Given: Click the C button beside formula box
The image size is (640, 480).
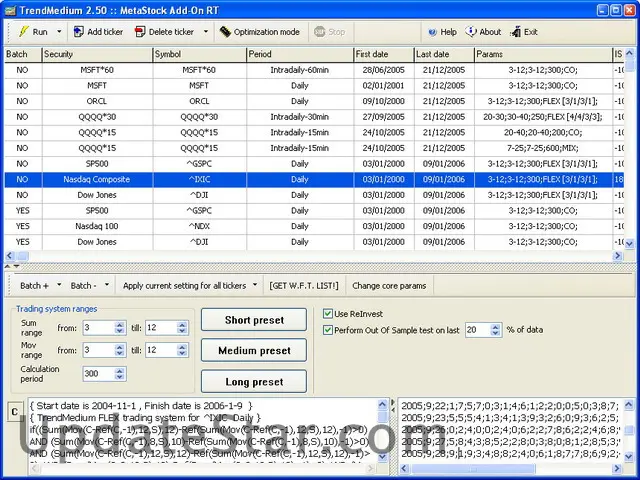Looking at the screenshot, I should pyautogui.click(x=15, y=411).
